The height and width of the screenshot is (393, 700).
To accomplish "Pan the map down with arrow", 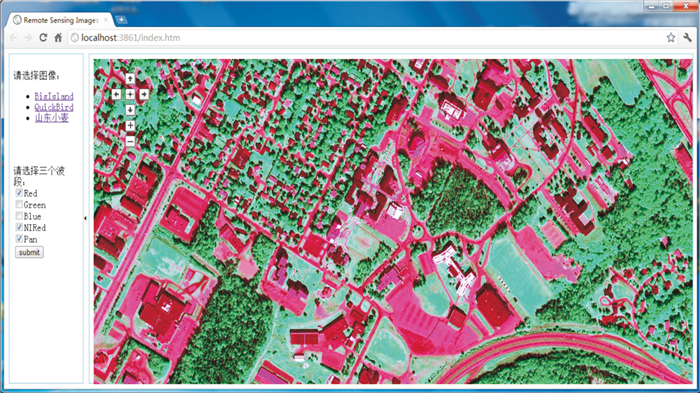I will (x=130, y=110).
